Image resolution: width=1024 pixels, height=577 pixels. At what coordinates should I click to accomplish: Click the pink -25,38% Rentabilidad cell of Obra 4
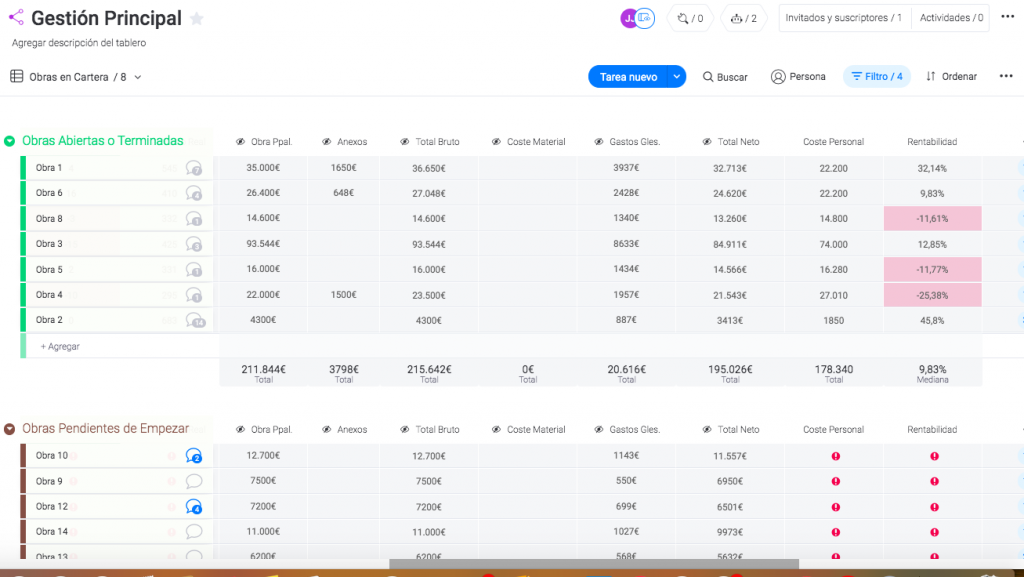pos(932,295)
